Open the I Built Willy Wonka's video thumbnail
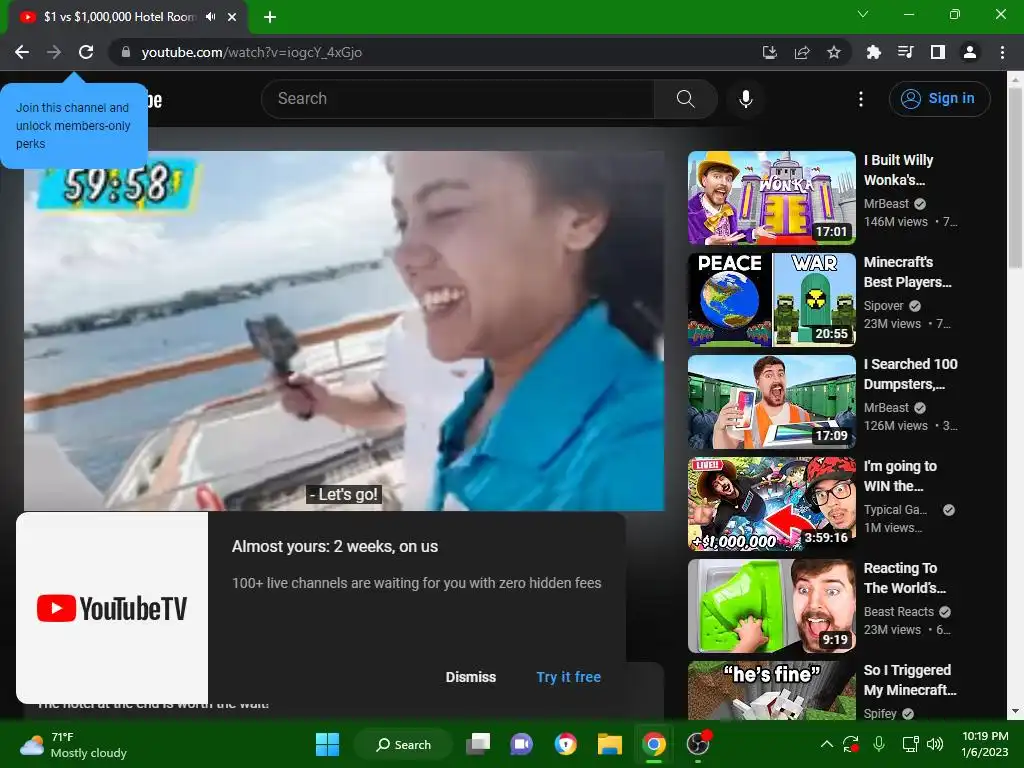The height and width of the screenshot is (768, 1024). point(772,198)
